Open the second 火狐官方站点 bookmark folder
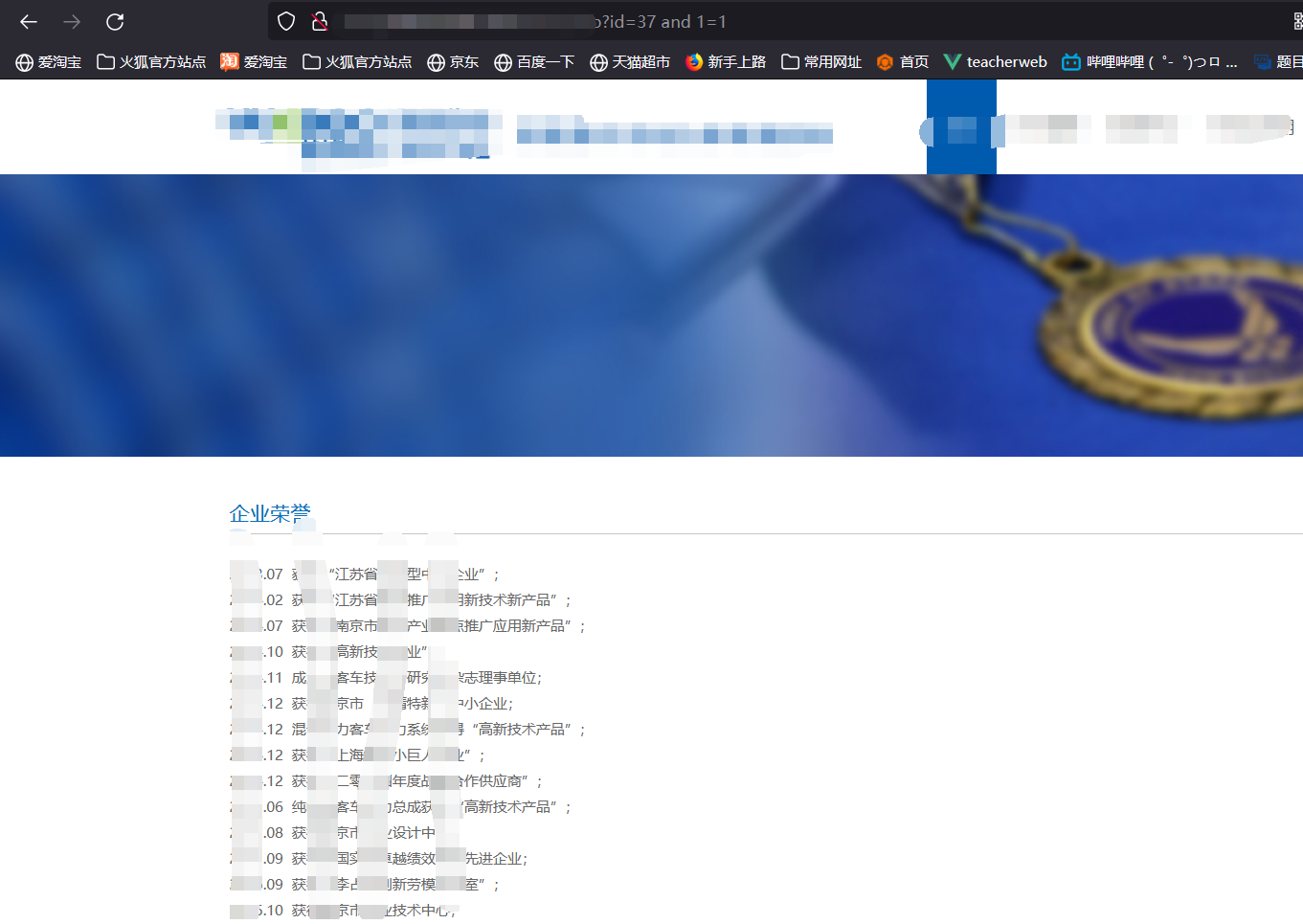The image size is (1303, 924). coord(357,62)
